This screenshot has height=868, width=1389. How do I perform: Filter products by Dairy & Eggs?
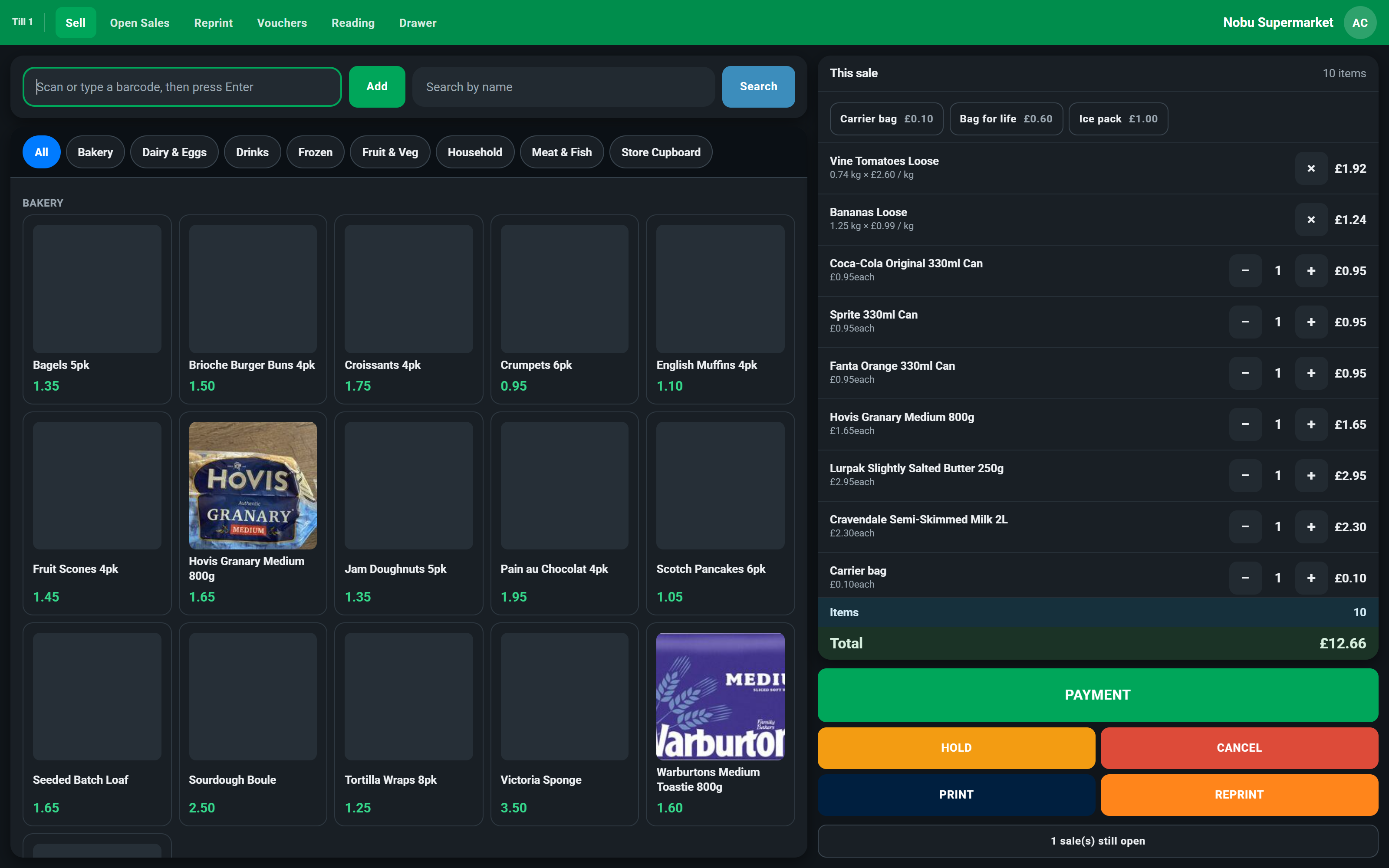(x=174, y=152)
